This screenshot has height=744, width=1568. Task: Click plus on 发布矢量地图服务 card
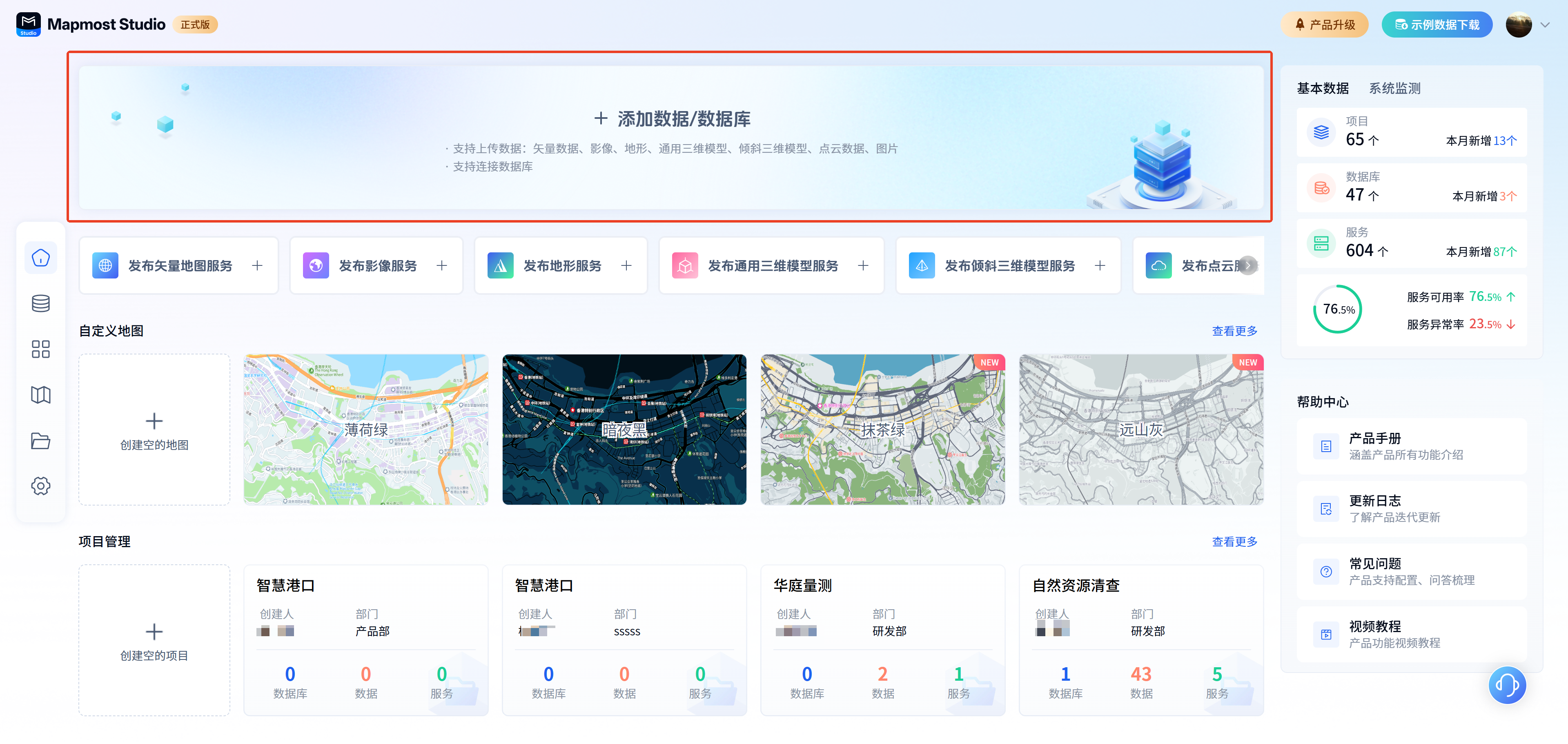[258, 265]
